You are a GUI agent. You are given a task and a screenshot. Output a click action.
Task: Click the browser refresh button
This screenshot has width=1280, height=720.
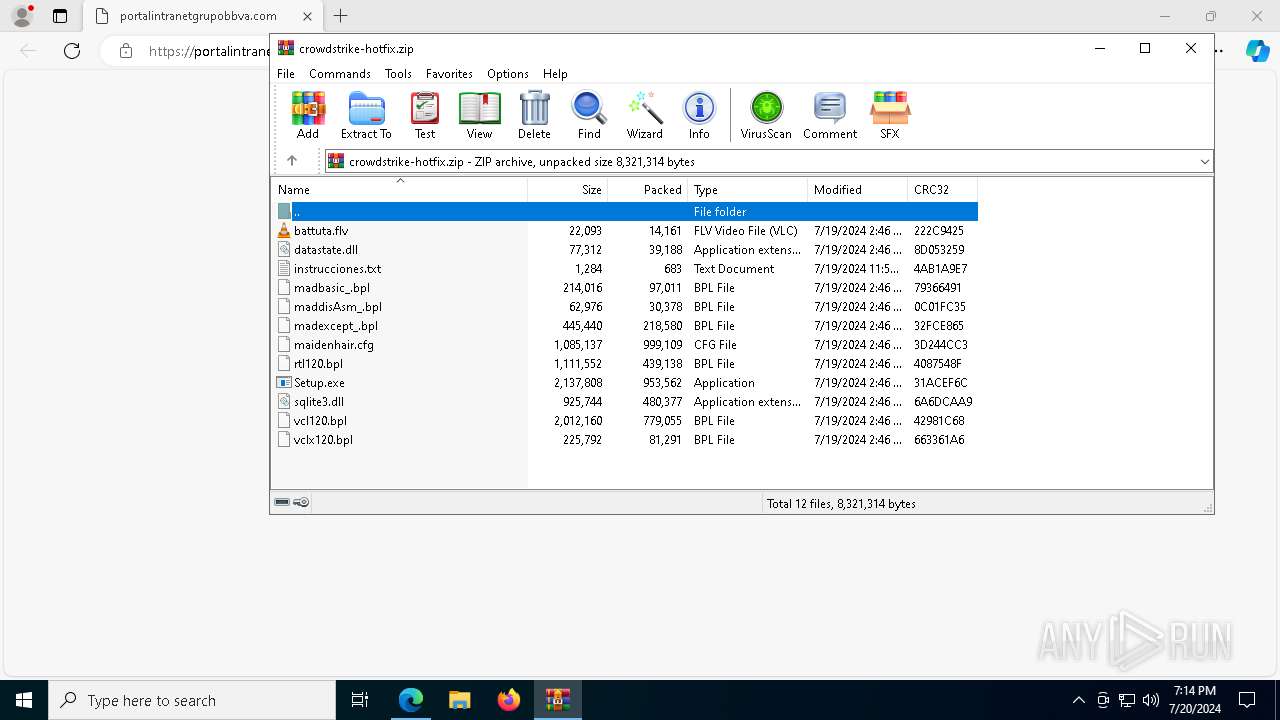click(72, 51)
